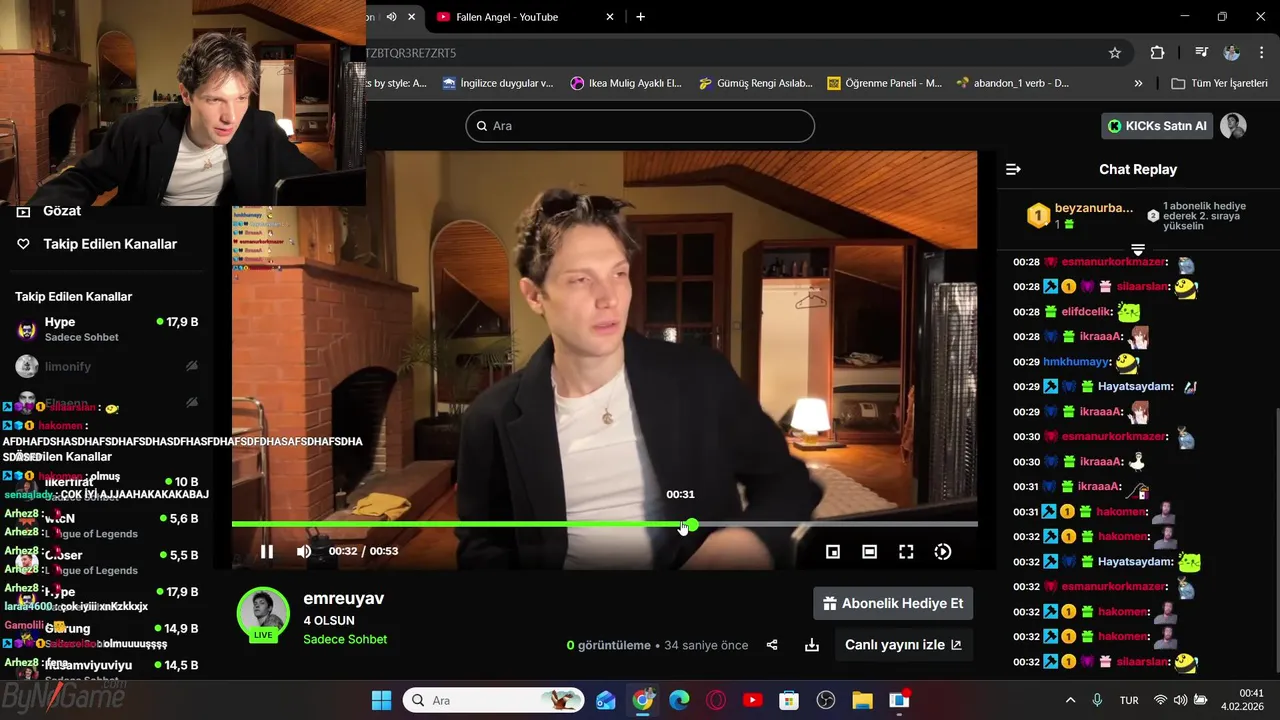Click the download clip icon
Screen dimensions: 1280x720
(x=812, y=645)
